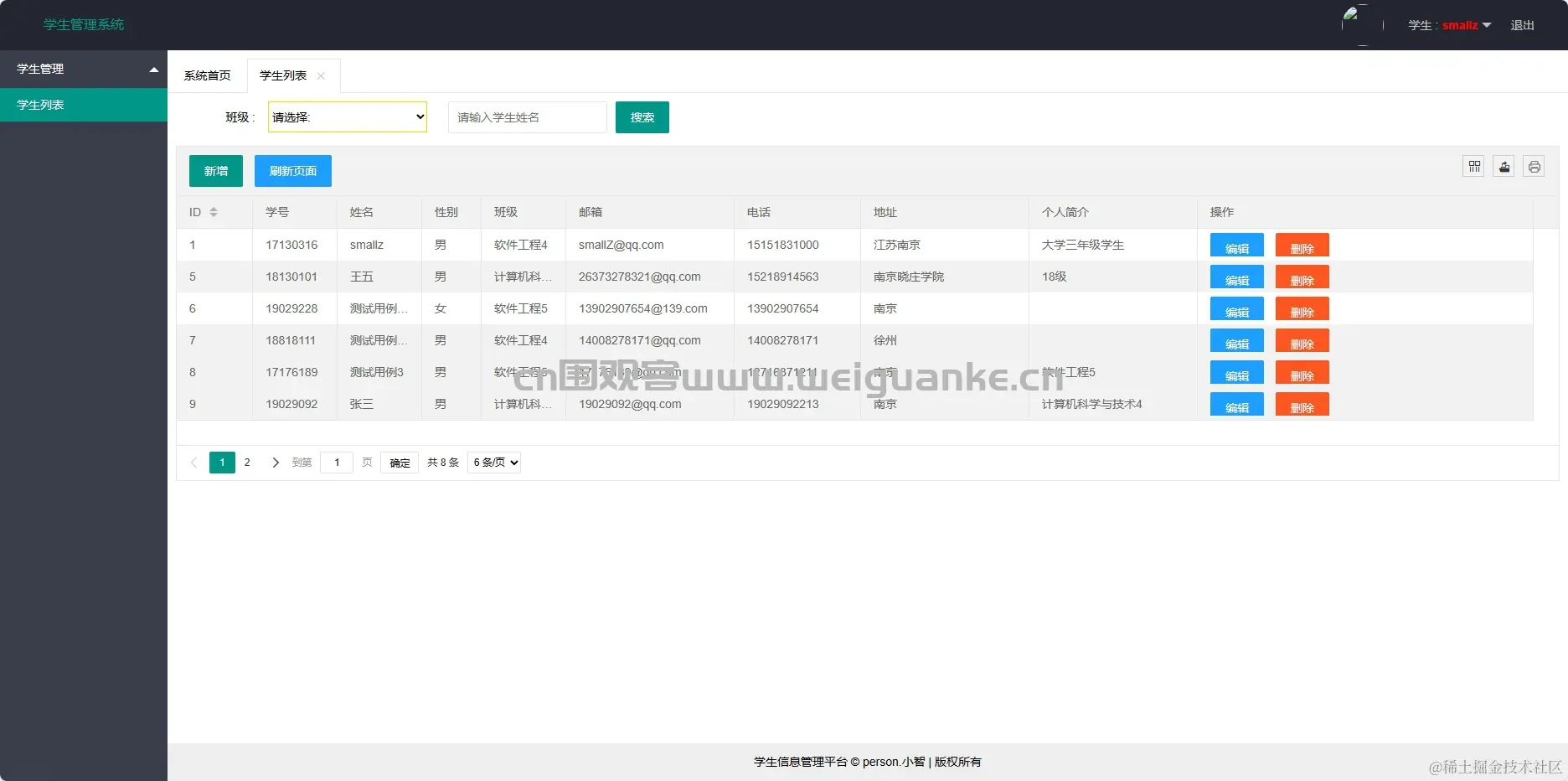This screenshot has height=781, width=1568.
Task: Click the 地址 column header
Action: tap(945, 212)
